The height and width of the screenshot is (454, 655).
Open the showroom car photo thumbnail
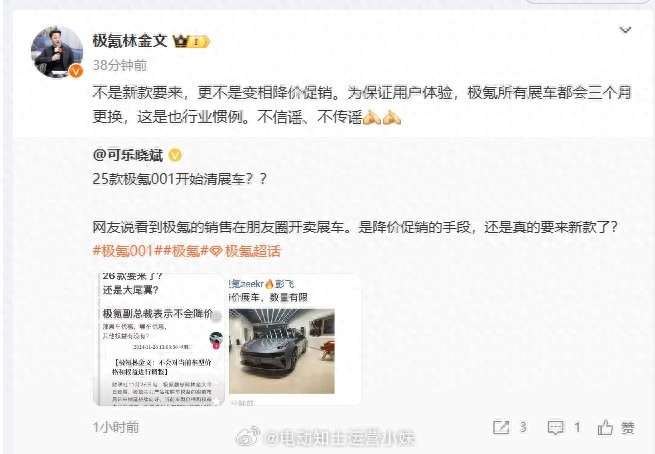point(294,339)
